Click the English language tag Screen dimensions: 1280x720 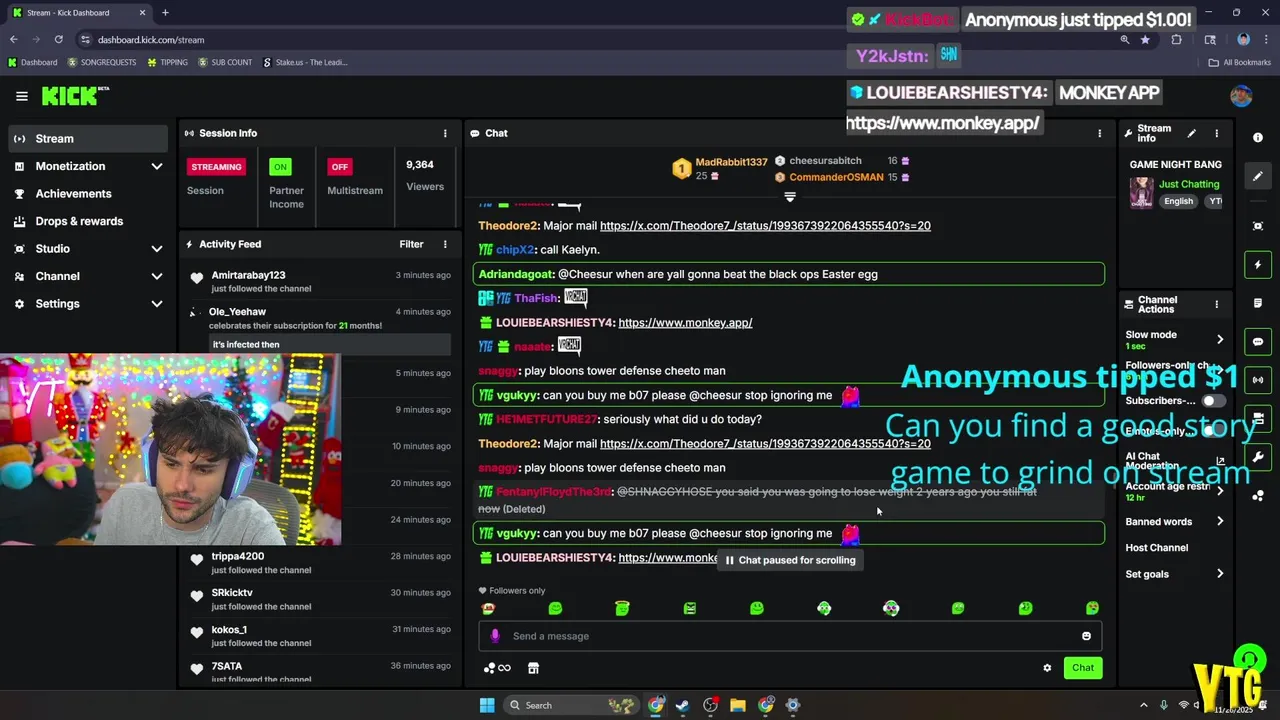1178,201
